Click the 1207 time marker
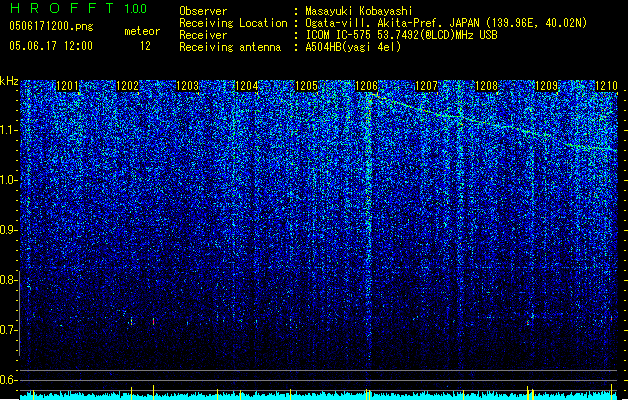 pyautogui.click(x=426, y=86)
